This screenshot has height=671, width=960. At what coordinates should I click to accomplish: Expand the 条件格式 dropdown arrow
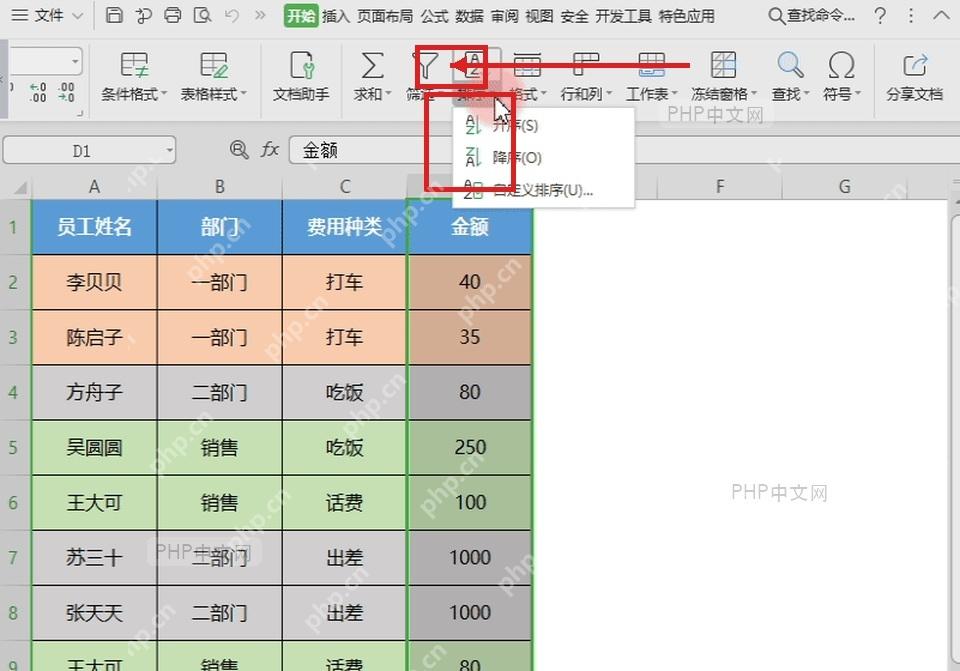(163, 94)
